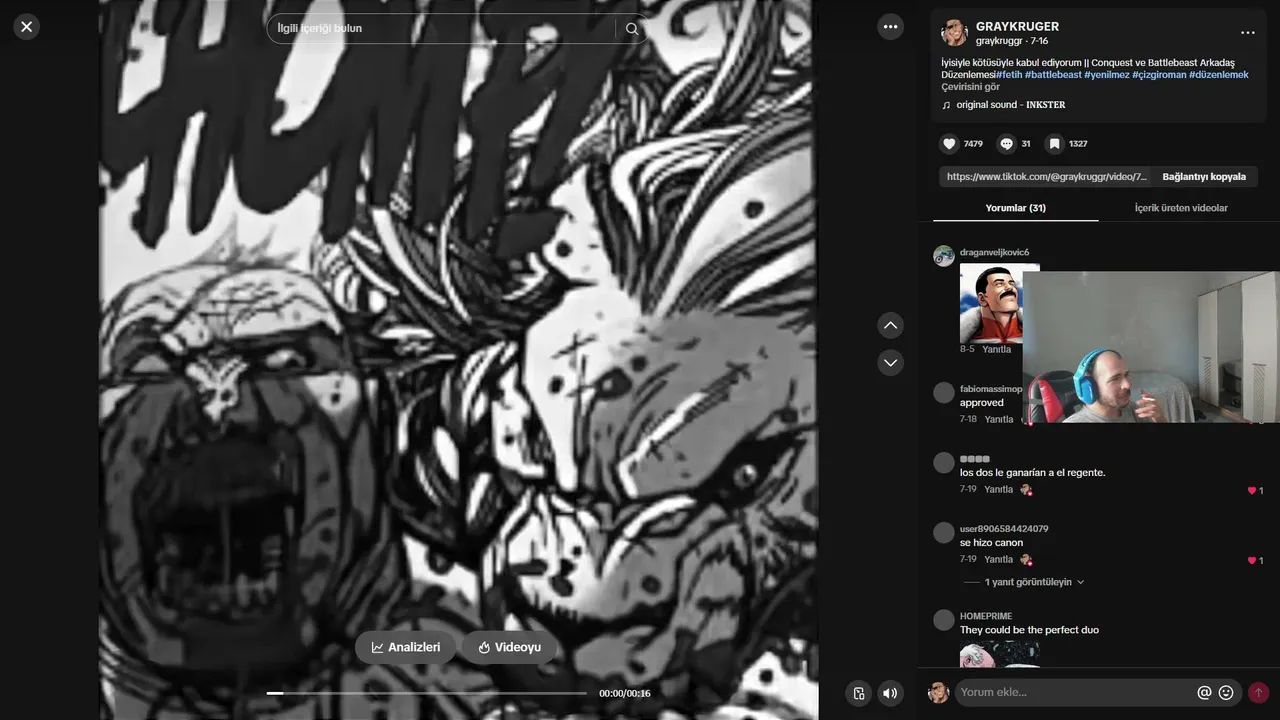The width and height of the screenshot is (1280, 720).
Task: Go to the previous video with the up arrow
Action: point(890,325)
